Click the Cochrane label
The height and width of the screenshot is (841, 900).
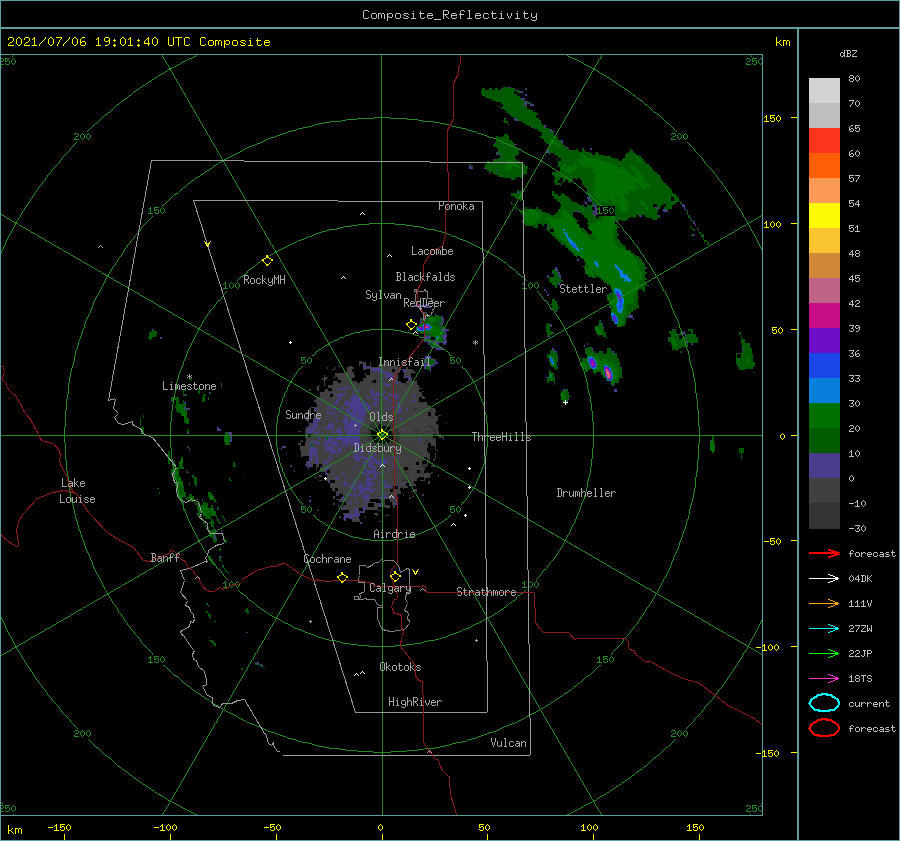(327, 559)
